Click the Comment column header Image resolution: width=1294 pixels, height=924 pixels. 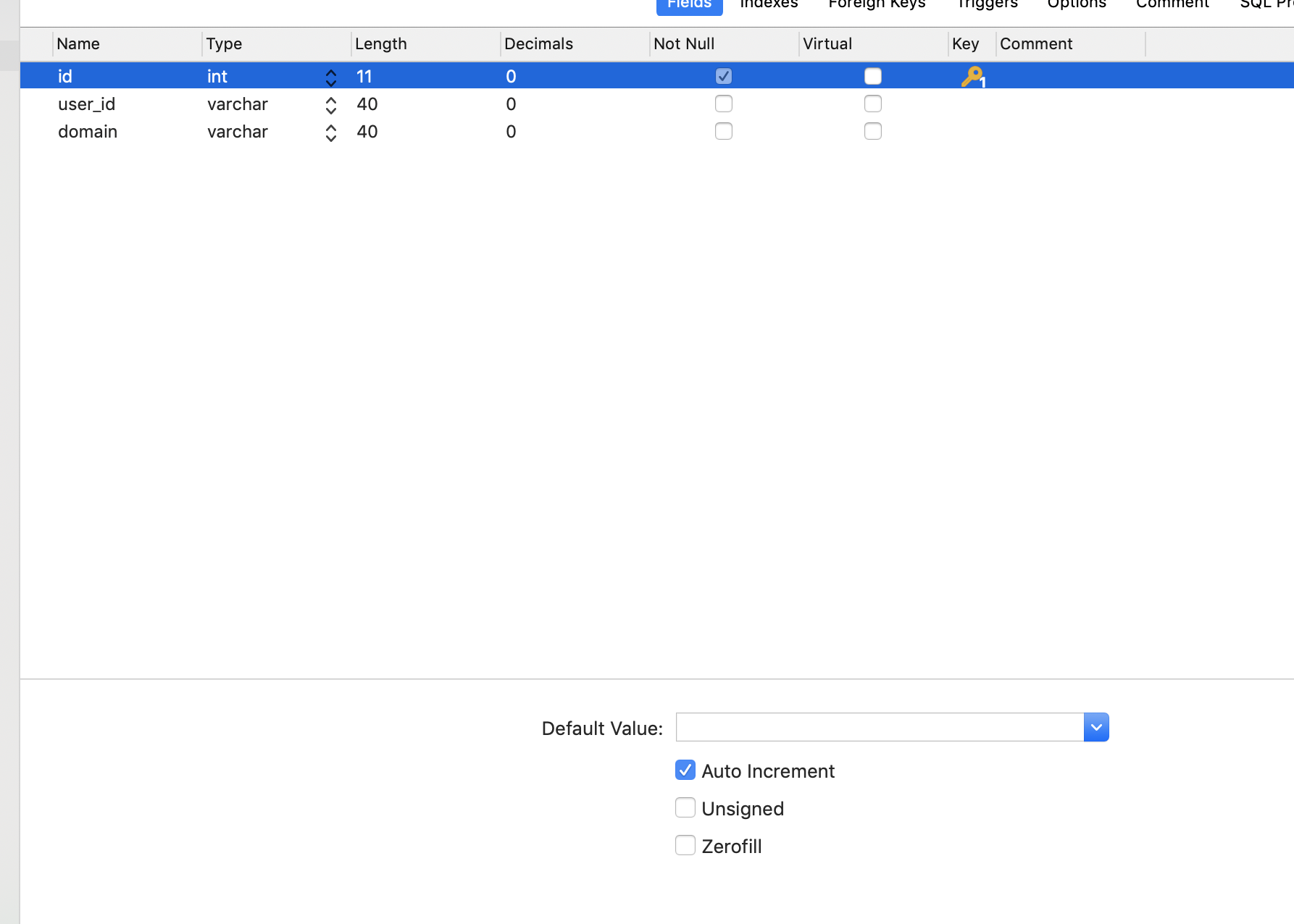pos(1071,44)
